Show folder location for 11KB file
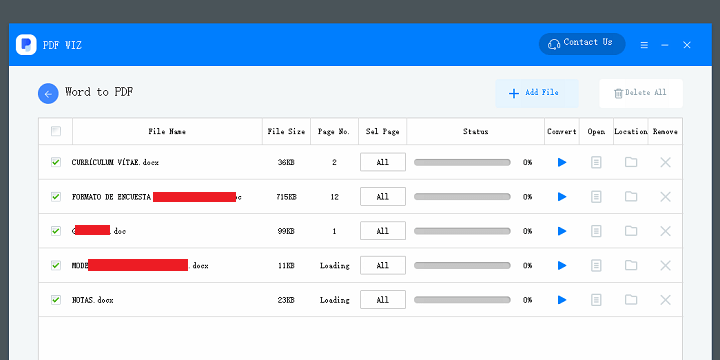This screenshot has width=720, height=360. 631,265
